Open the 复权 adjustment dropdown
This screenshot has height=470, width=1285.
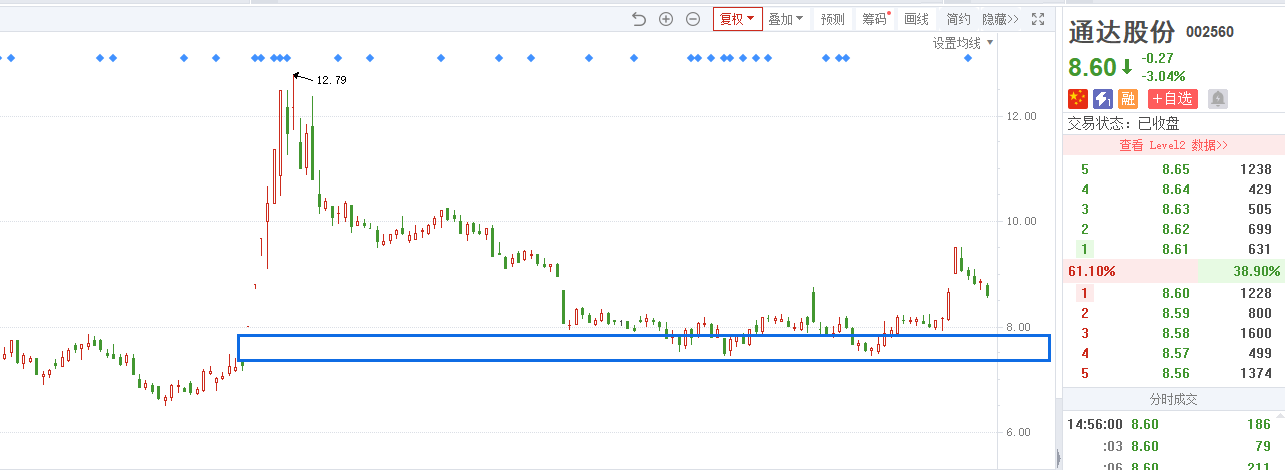tap(737, 19)
